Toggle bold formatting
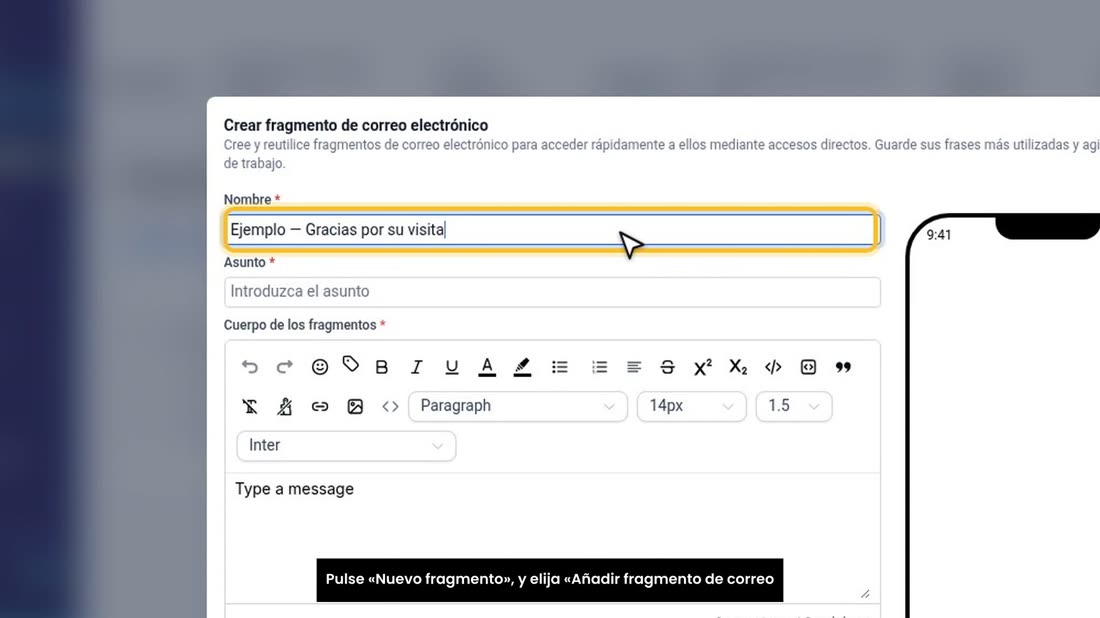The image size is (1100, 618). [382, 367]
